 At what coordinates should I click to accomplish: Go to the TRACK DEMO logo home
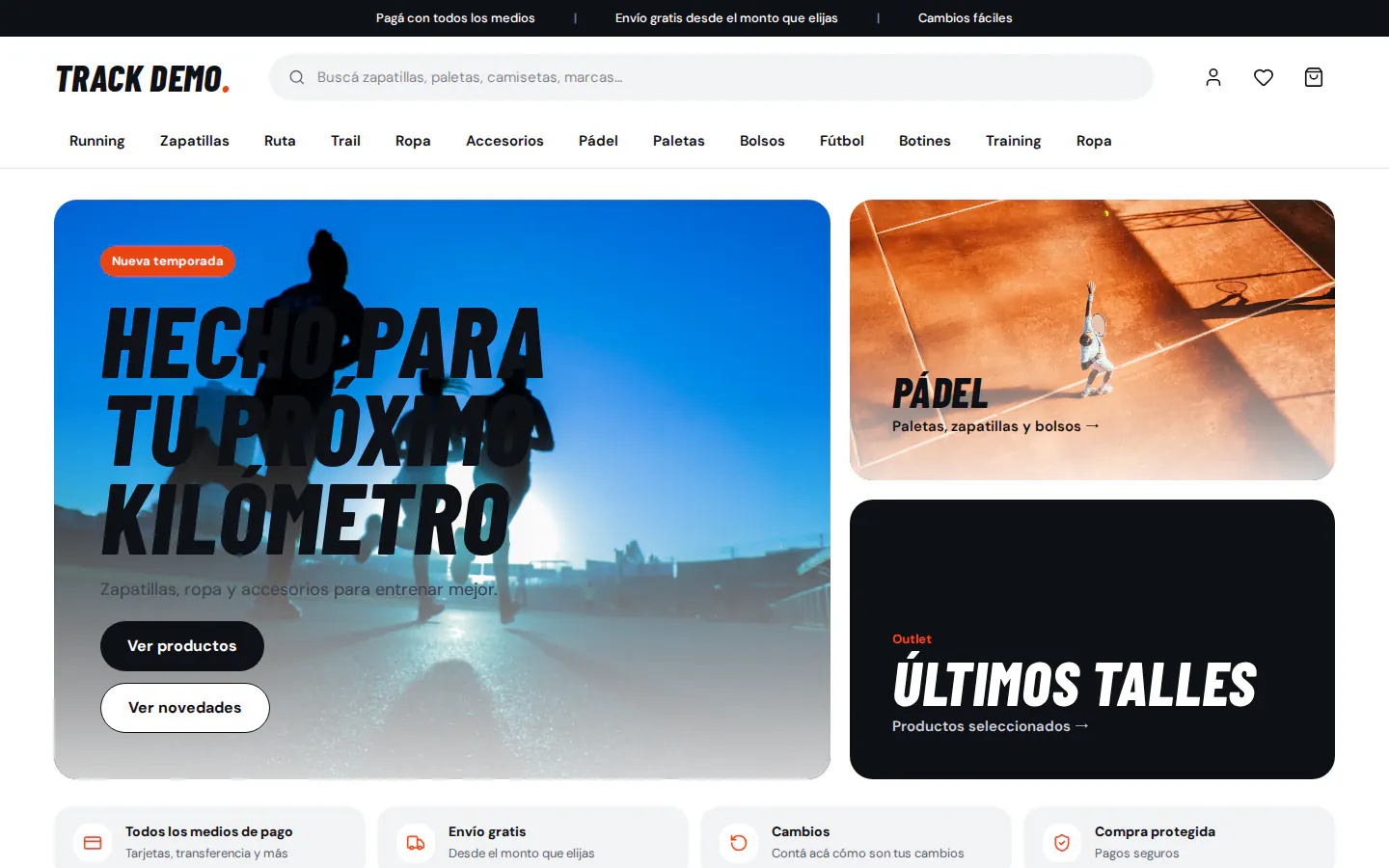143,78
